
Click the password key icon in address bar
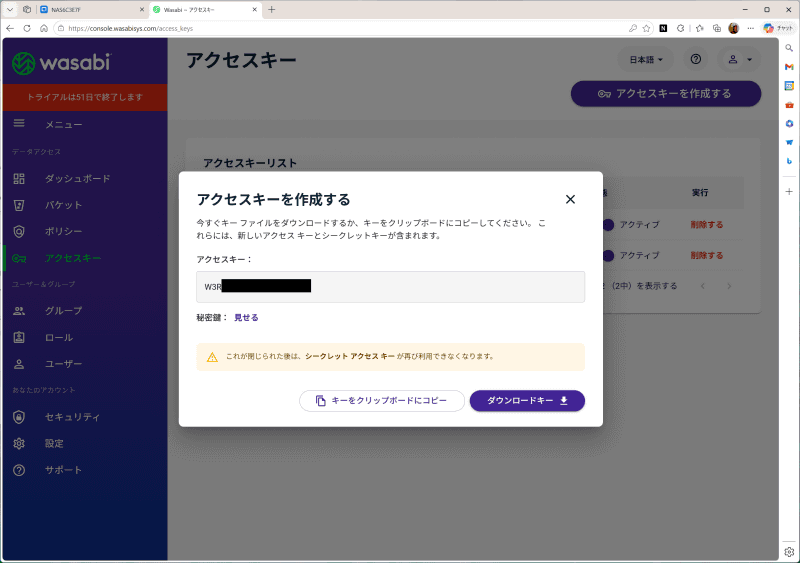click(633, 29)
